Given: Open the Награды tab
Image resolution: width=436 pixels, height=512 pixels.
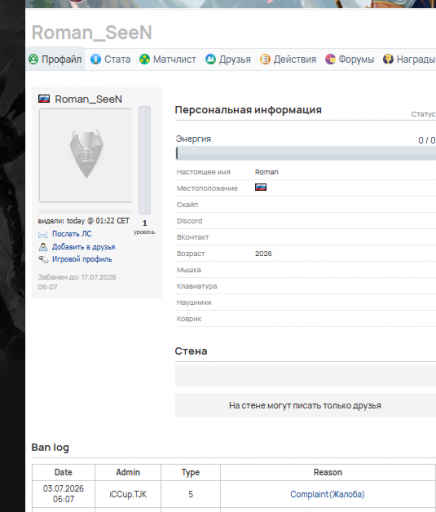Looking at the screenshot, I should 409,59.
